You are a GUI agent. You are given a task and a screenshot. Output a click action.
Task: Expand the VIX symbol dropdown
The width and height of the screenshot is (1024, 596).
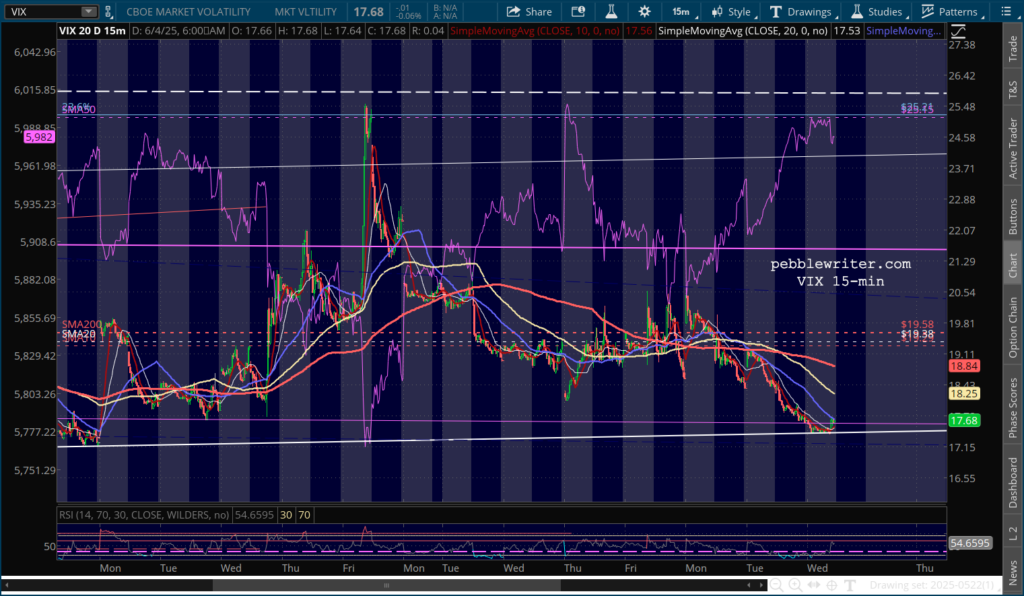pyautogui.click(x=88, y=12)
